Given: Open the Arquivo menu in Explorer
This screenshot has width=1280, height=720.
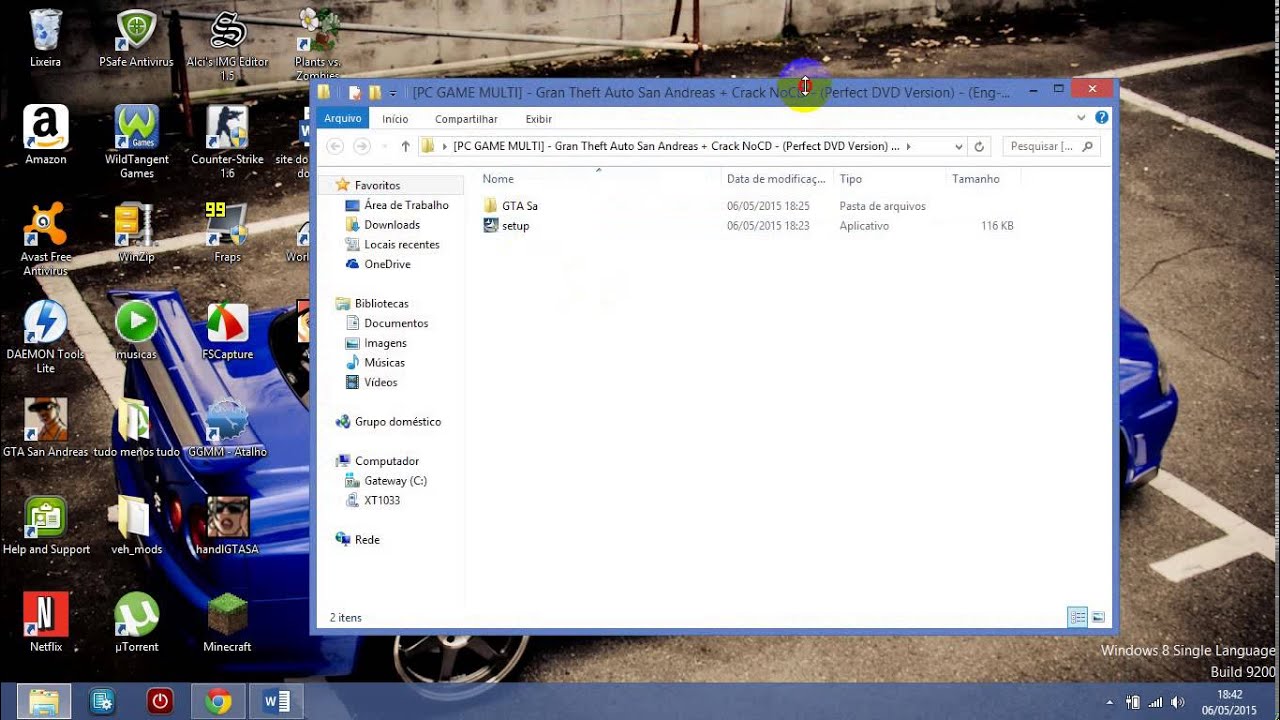Looking at the screenshot, I should click(x=343, y=118).
